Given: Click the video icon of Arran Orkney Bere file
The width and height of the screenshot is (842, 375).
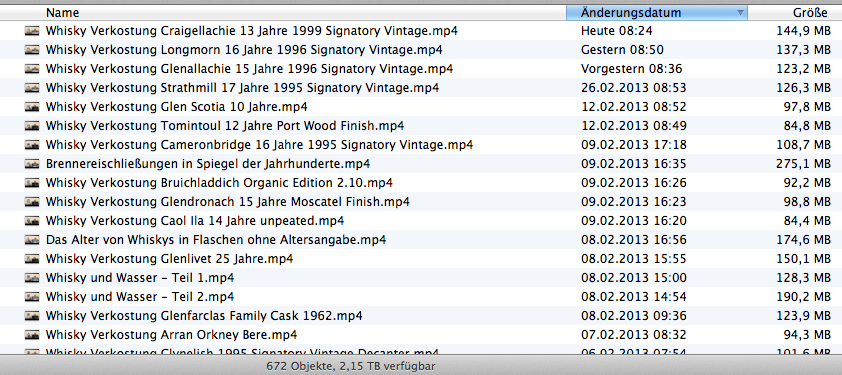Looking at the screenshot, I should click(32, 335).
